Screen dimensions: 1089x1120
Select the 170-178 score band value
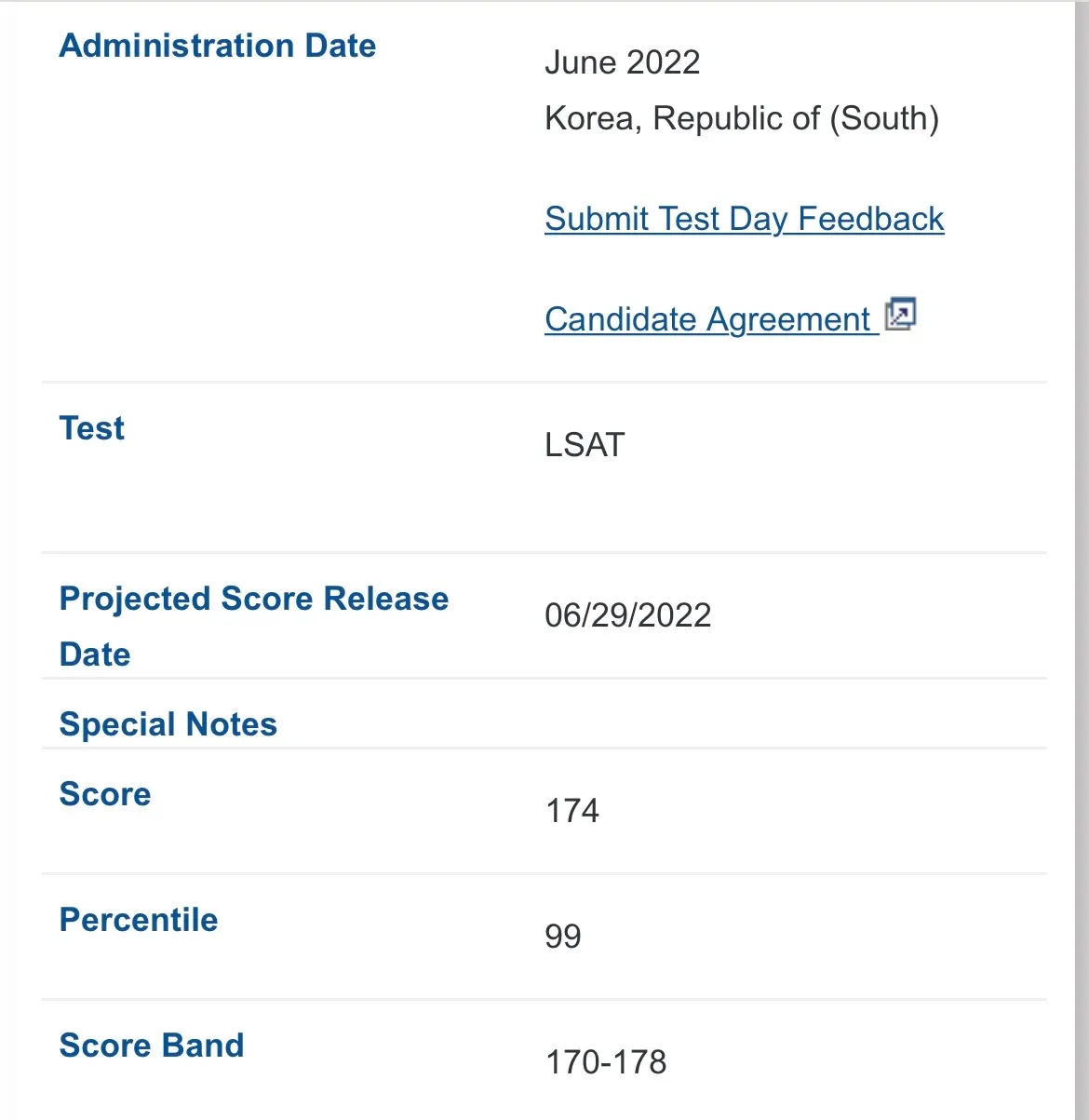pyautogui.click(x=605, y=1062)
